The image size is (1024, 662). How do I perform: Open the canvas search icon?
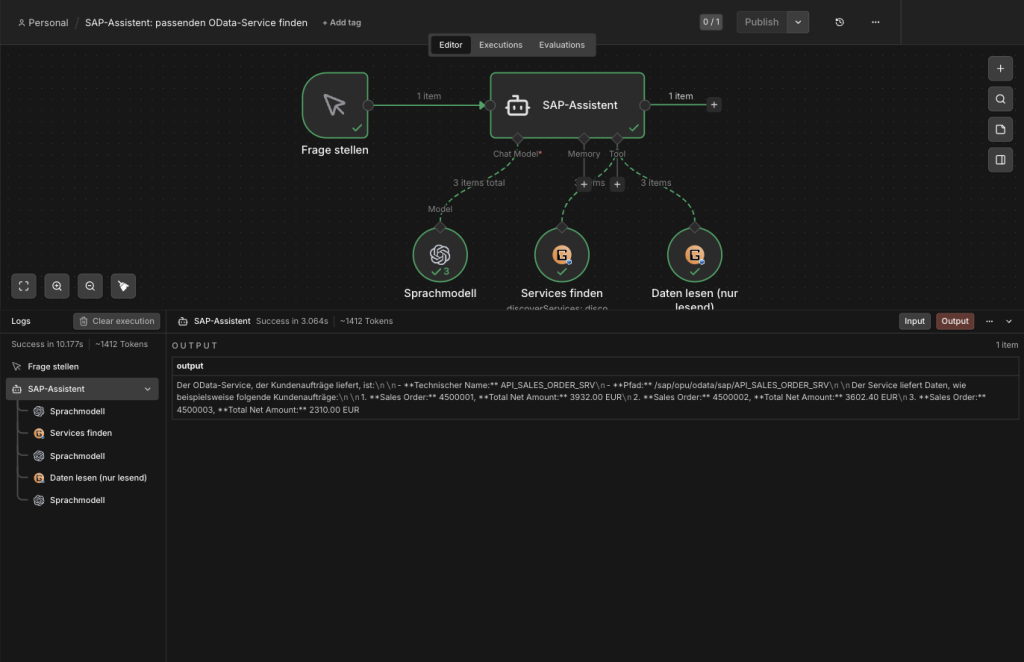click(x=1000, y=99)
